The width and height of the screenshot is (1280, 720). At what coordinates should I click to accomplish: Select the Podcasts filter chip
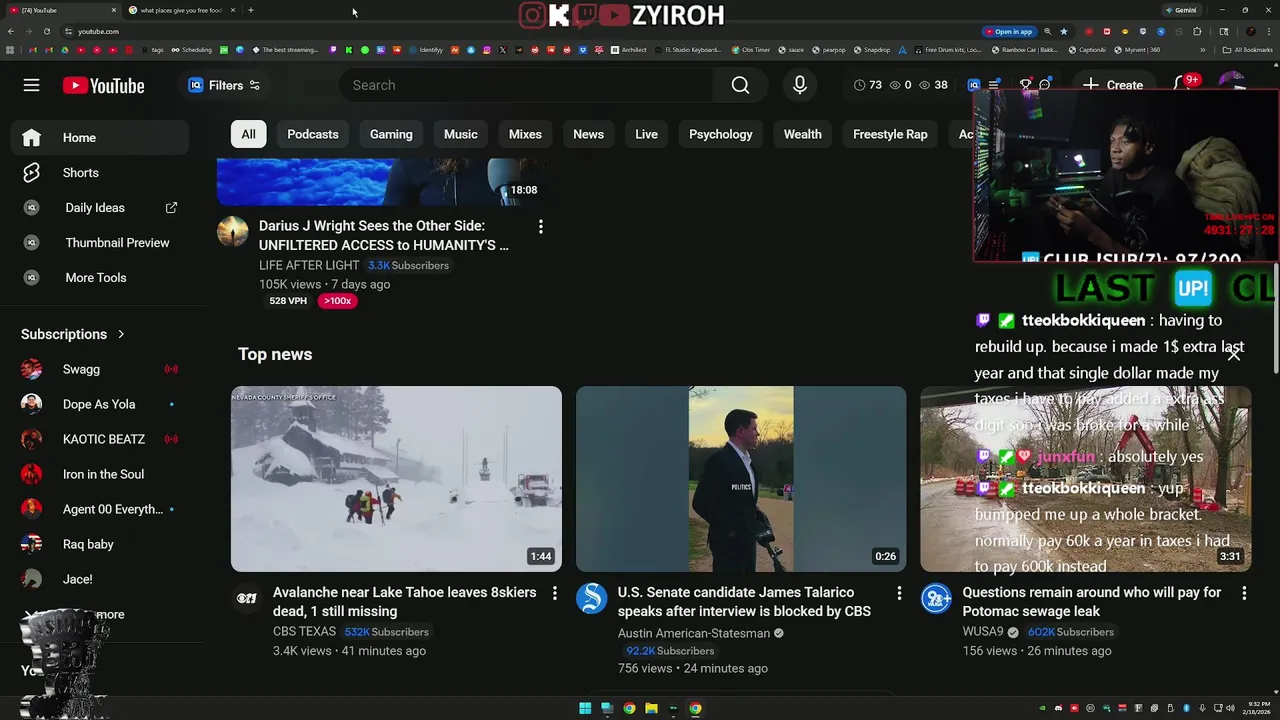pos(313,134)
